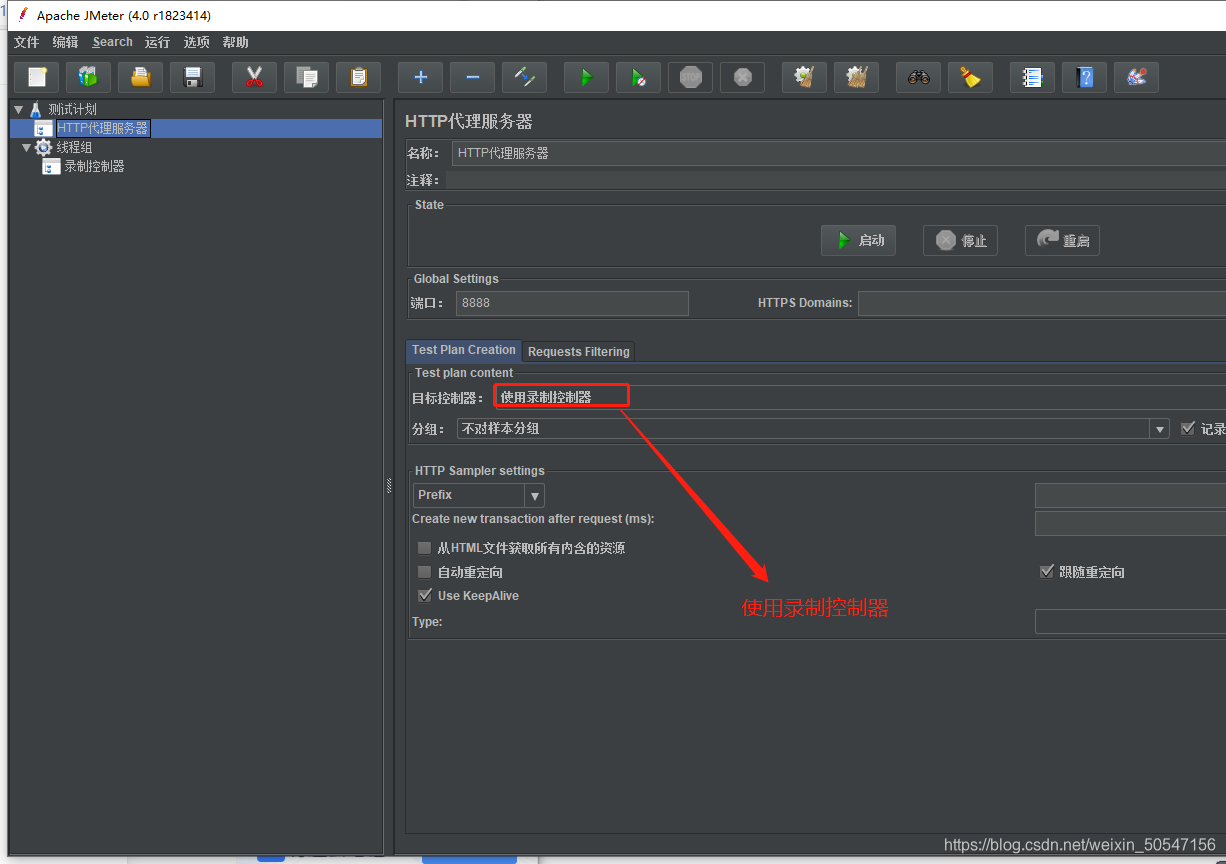Viewport: 1226px width, 864px height.
Task: Open the 文件 menu
Action: [x=26, y=42]
